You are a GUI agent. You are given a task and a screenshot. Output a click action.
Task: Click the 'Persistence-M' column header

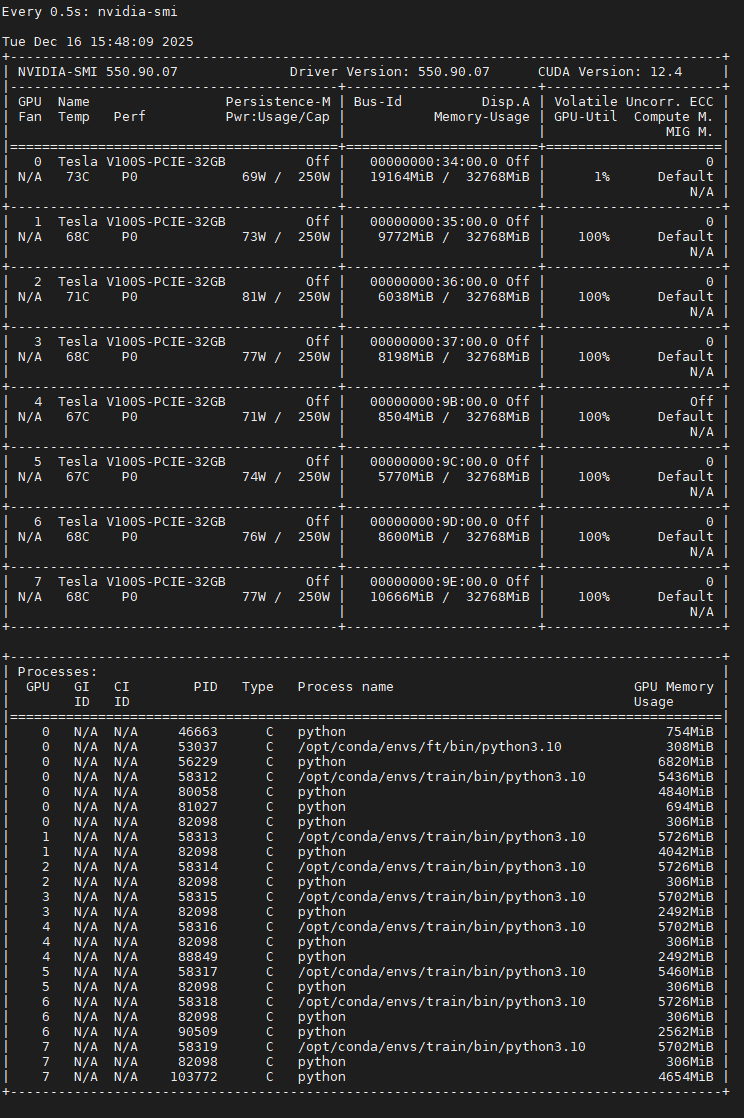(x=278, y=102)
